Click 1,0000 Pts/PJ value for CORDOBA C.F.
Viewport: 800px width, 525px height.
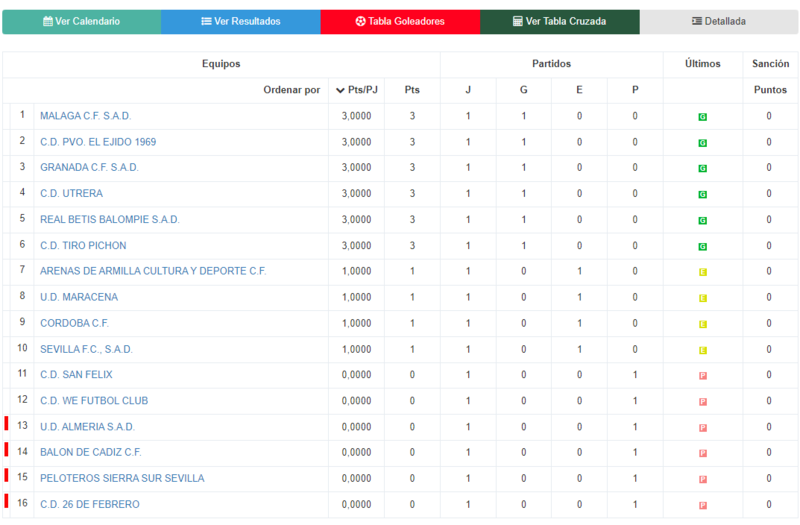[357, 323]
